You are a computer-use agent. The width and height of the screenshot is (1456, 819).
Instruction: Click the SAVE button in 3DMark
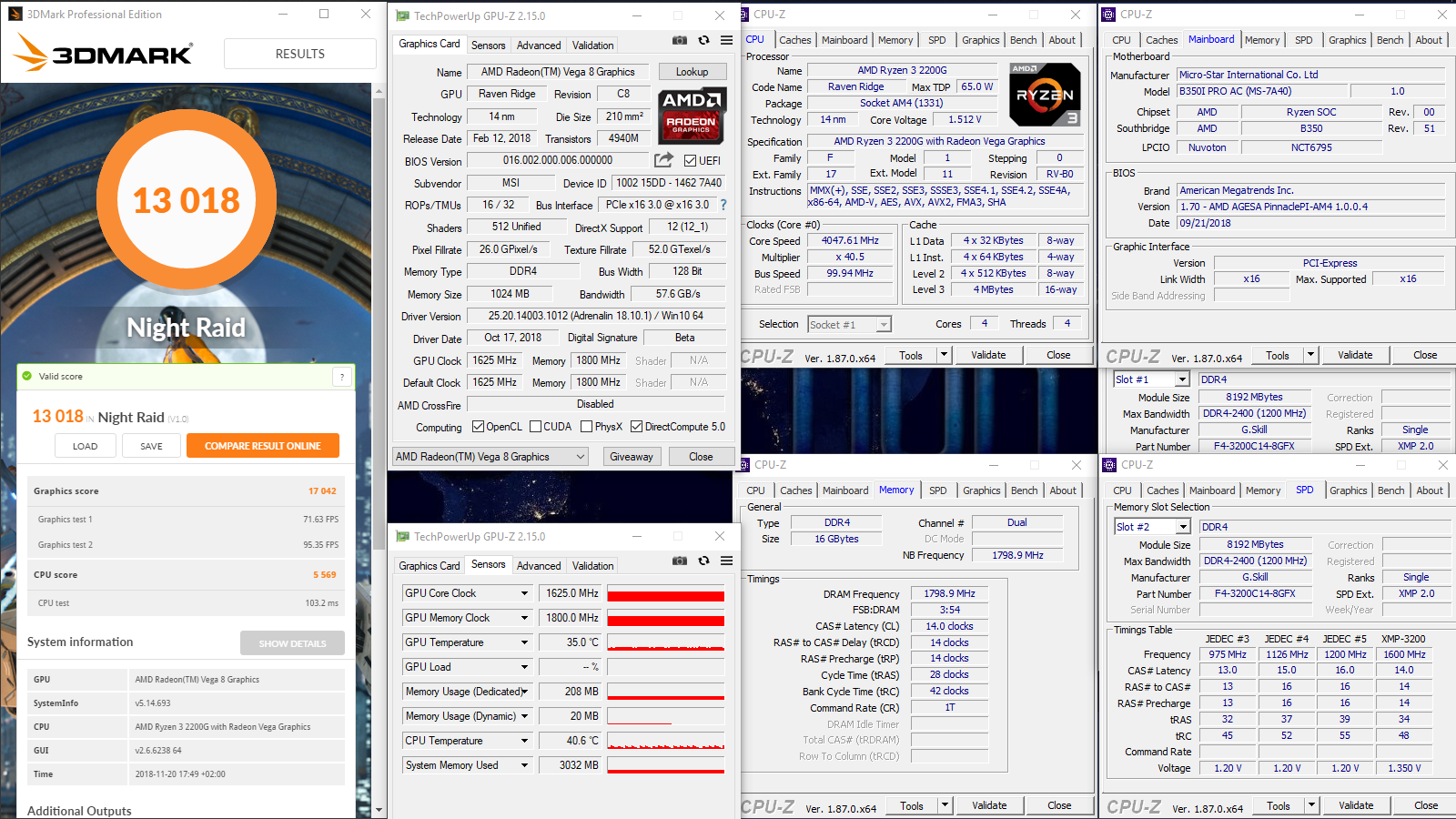point(151,446)
